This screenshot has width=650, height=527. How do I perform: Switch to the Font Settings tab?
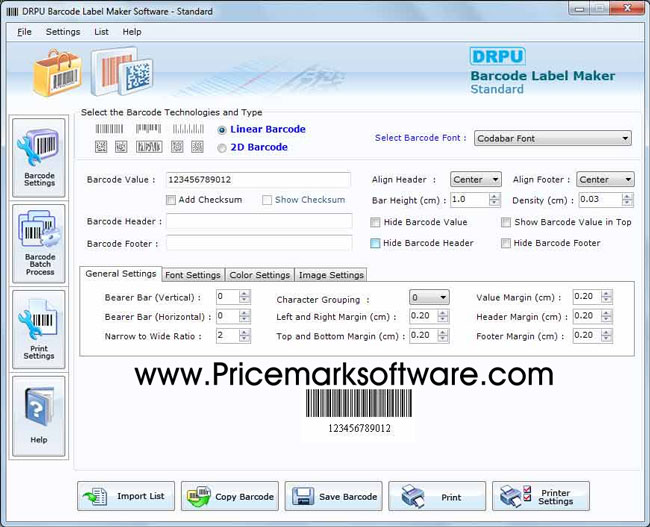pyautogui.click(x=193, y=275)
